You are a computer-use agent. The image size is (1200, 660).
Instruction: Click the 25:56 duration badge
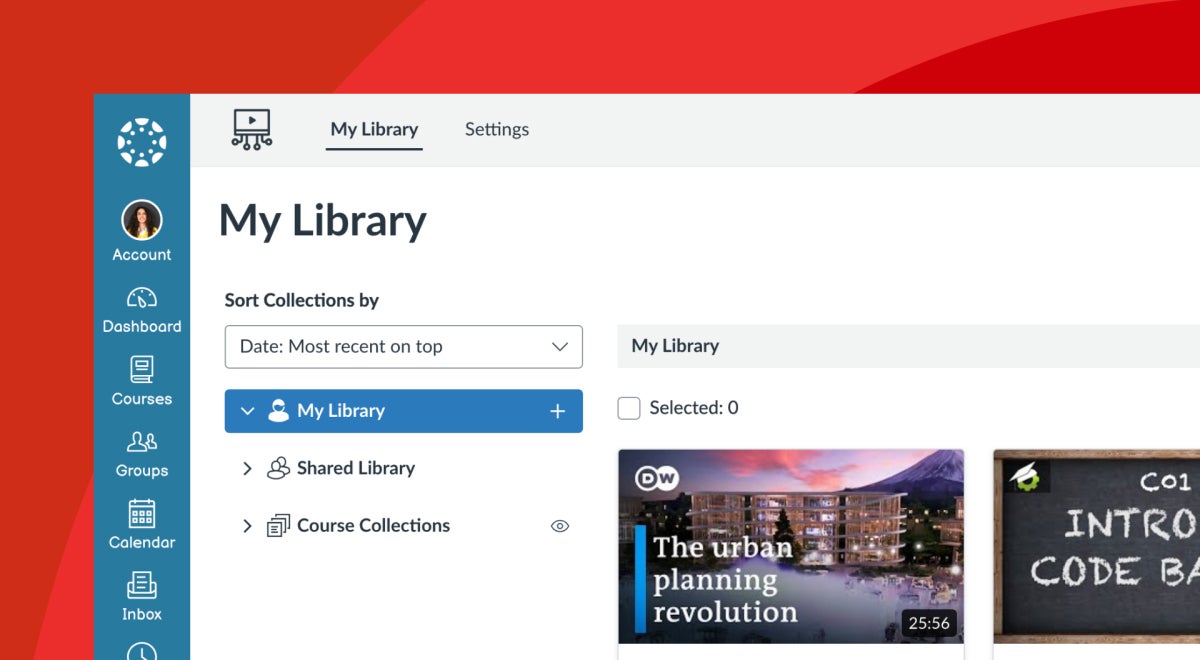tap(929, 623)
